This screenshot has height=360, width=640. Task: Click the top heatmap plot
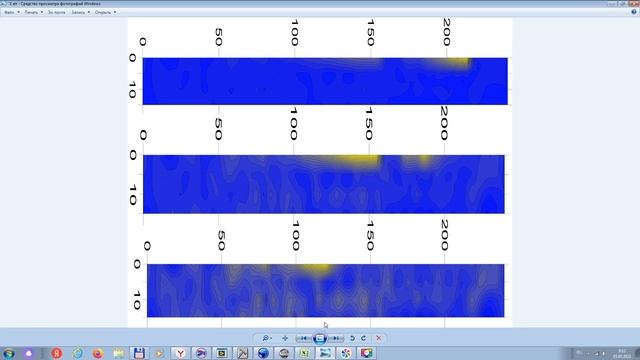coord(325,81)
